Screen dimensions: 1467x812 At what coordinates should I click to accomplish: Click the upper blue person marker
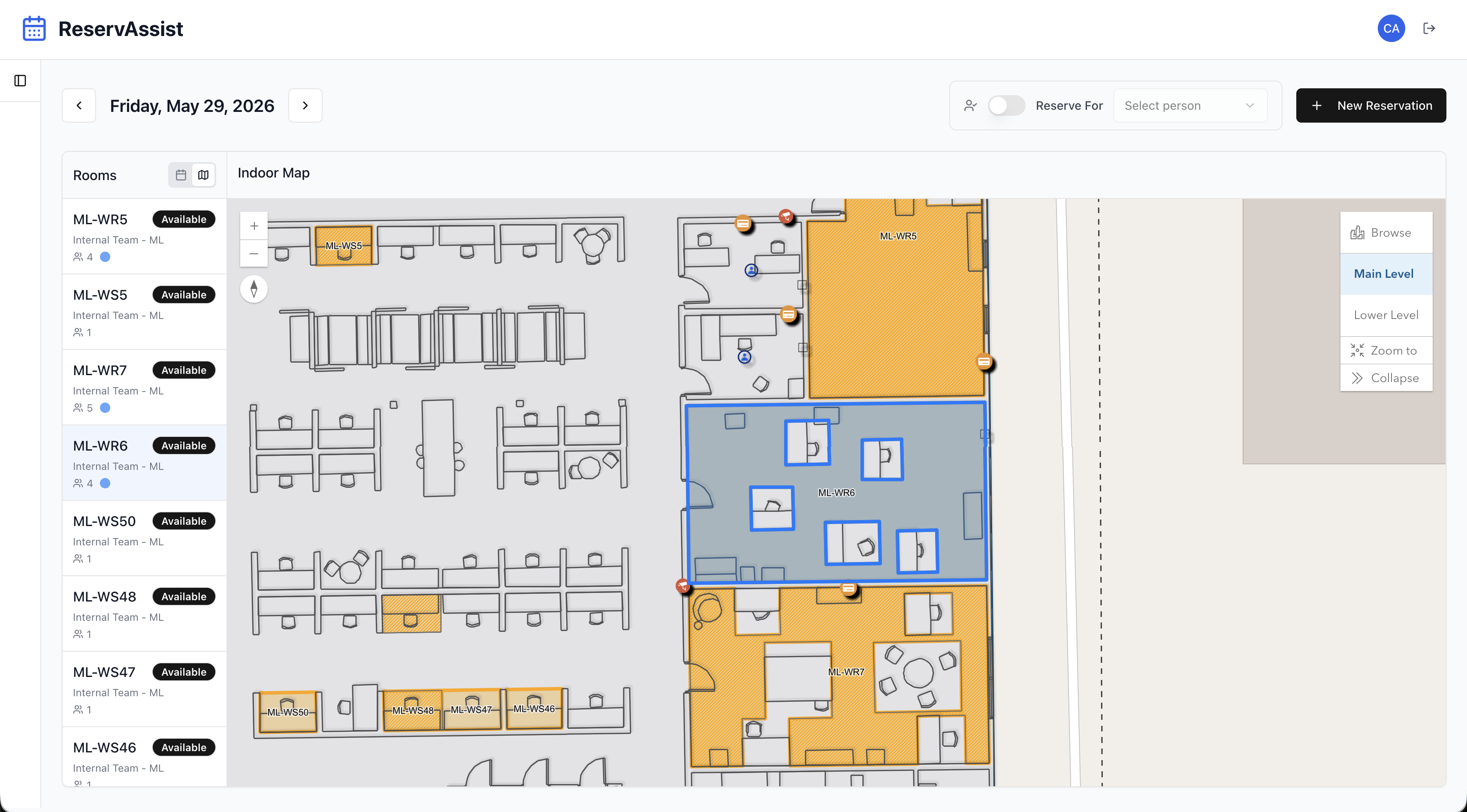coord(751,270)
